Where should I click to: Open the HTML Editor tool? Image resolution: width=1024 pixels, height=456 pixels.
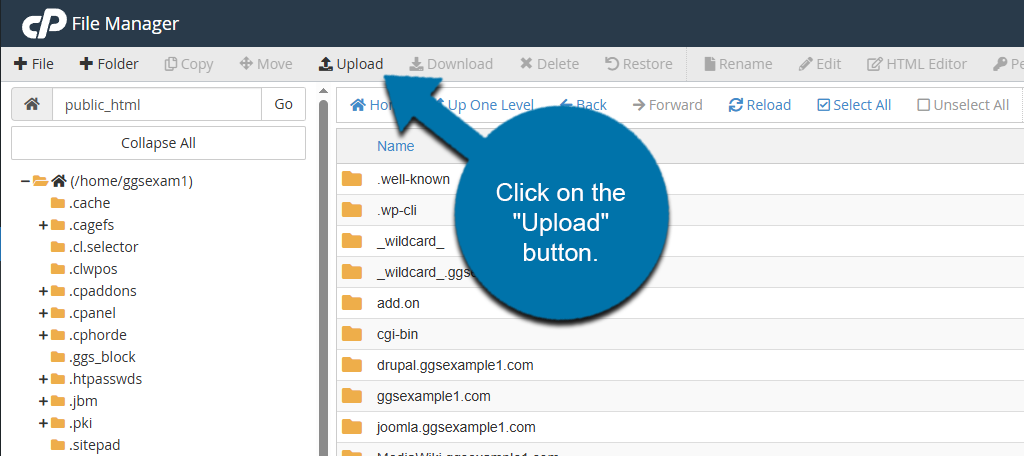[917, 64]
